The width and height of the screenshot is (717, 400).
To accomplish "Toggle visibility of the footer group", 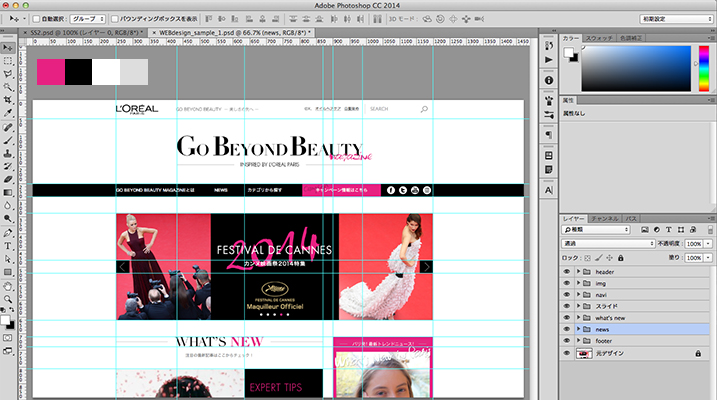I will point(566,340).
